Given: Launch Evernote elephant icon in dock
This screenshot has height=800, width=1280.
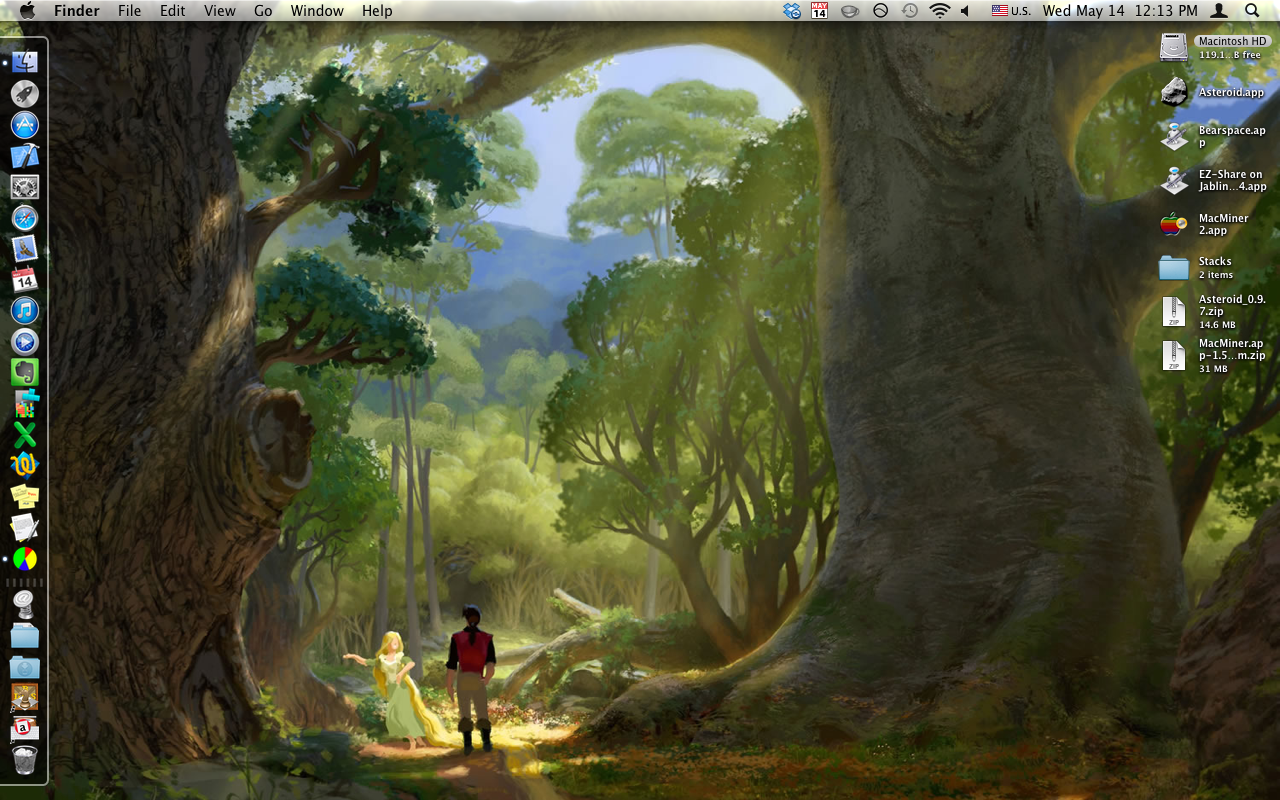Looking at the screenshot, I should [x=24, y=372].
